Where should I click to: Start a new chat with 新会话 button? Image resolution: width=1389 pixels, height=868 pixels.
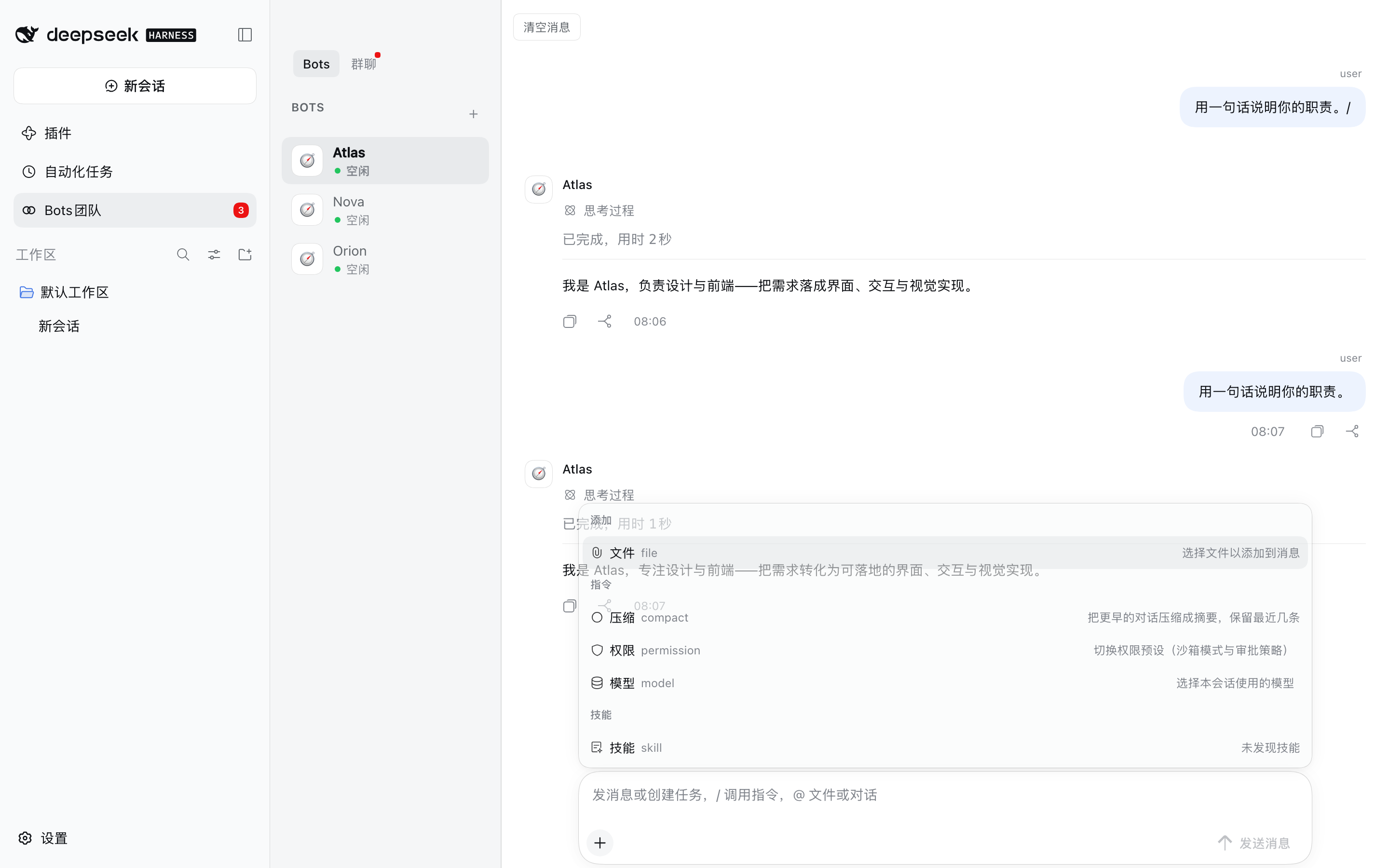point(135,86)
